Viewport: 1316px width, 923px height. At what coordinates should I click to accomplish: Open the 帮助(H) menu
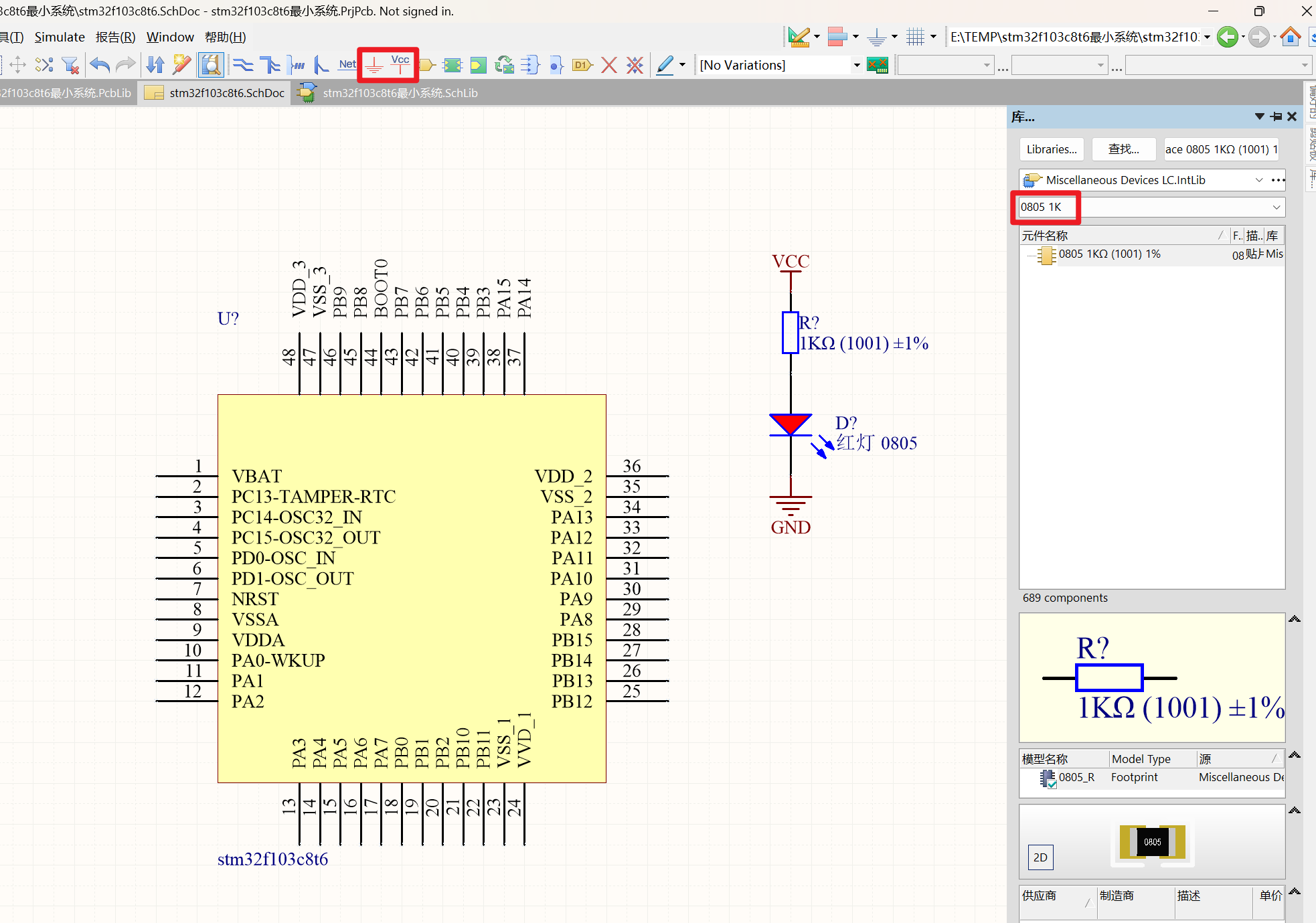(225, 37)
